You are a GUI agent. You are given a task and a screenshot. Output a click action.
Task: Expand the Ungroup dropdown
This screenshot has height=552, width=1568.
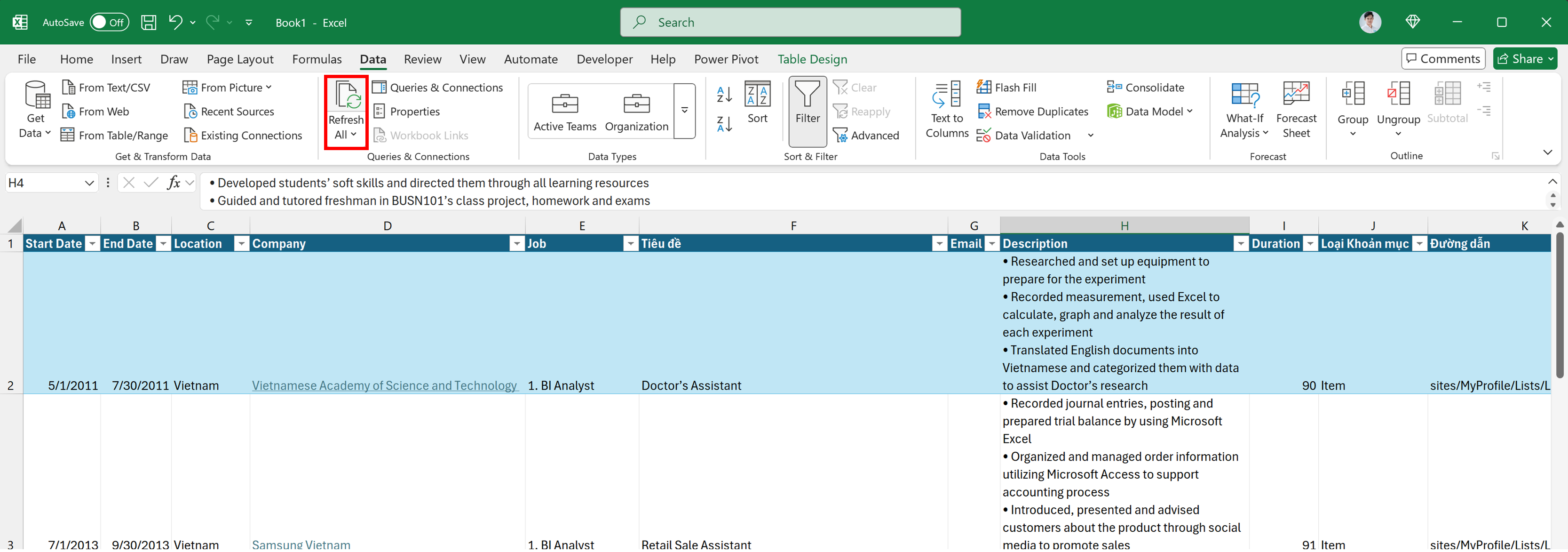(x=1398, y=135)
